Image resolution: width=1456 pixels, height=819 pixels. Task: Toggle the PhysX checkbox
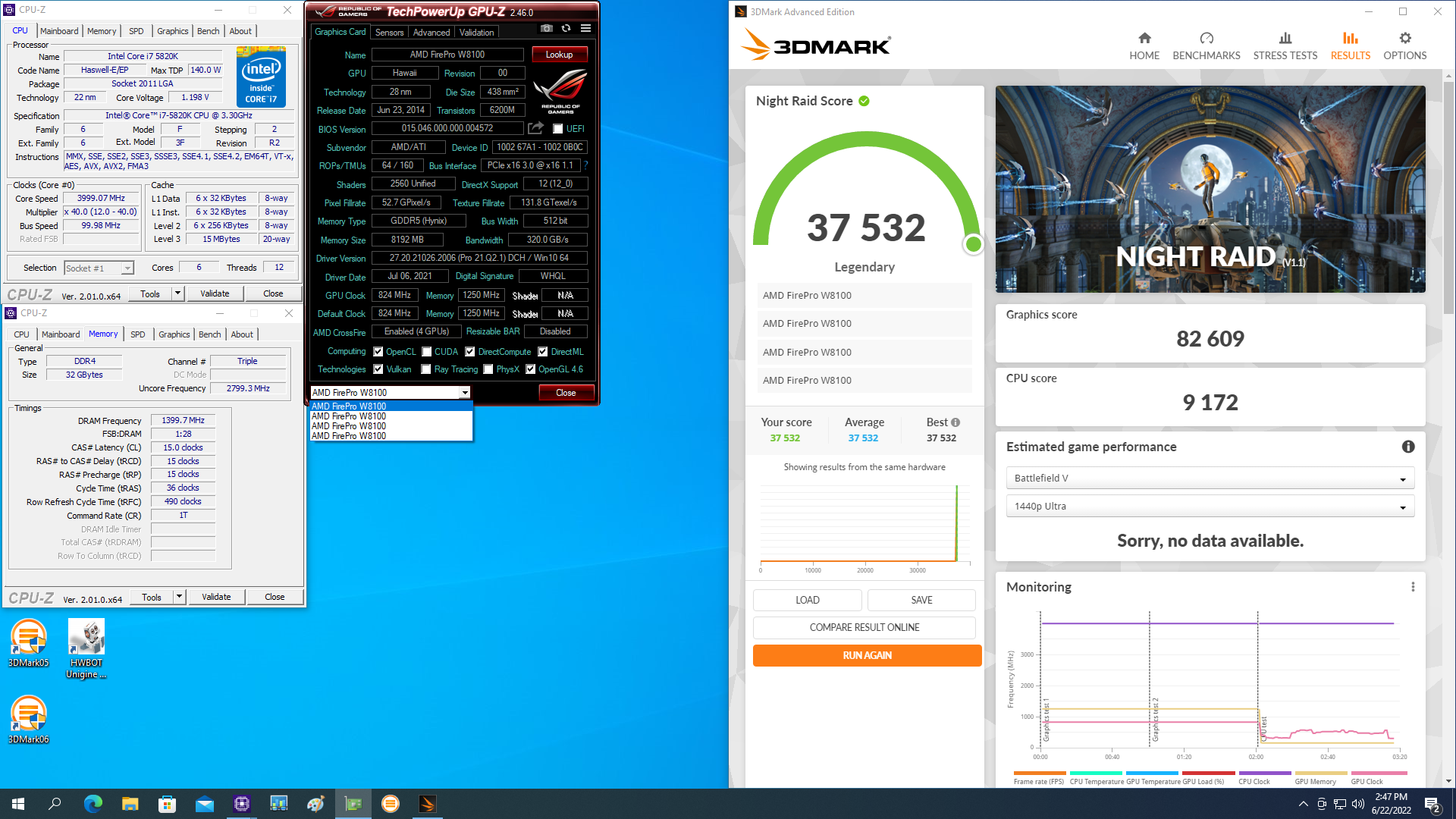pyautogui.click(x=488, y=369)
